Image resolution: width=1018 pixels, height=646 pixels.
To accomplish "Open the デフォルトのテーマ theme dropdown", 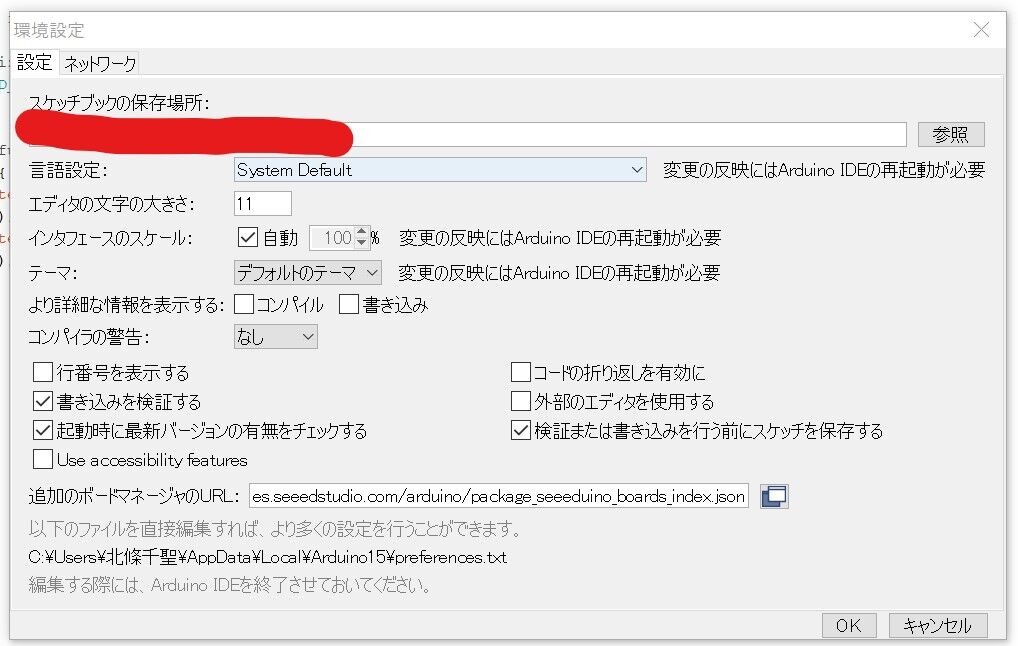I will click(x=307, y=273).
